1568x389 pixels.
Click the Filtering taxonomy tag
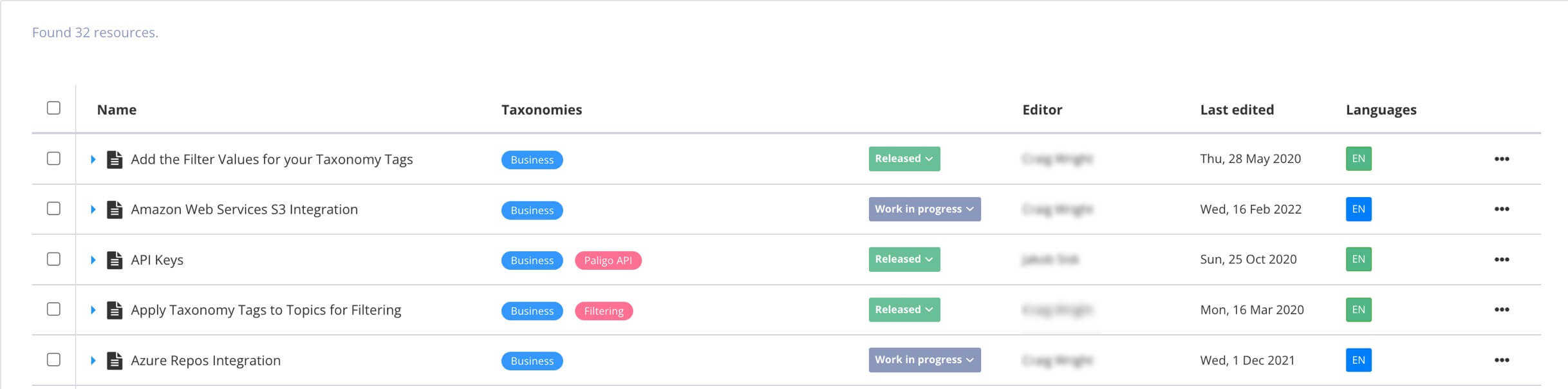click(x=604, y=311)
